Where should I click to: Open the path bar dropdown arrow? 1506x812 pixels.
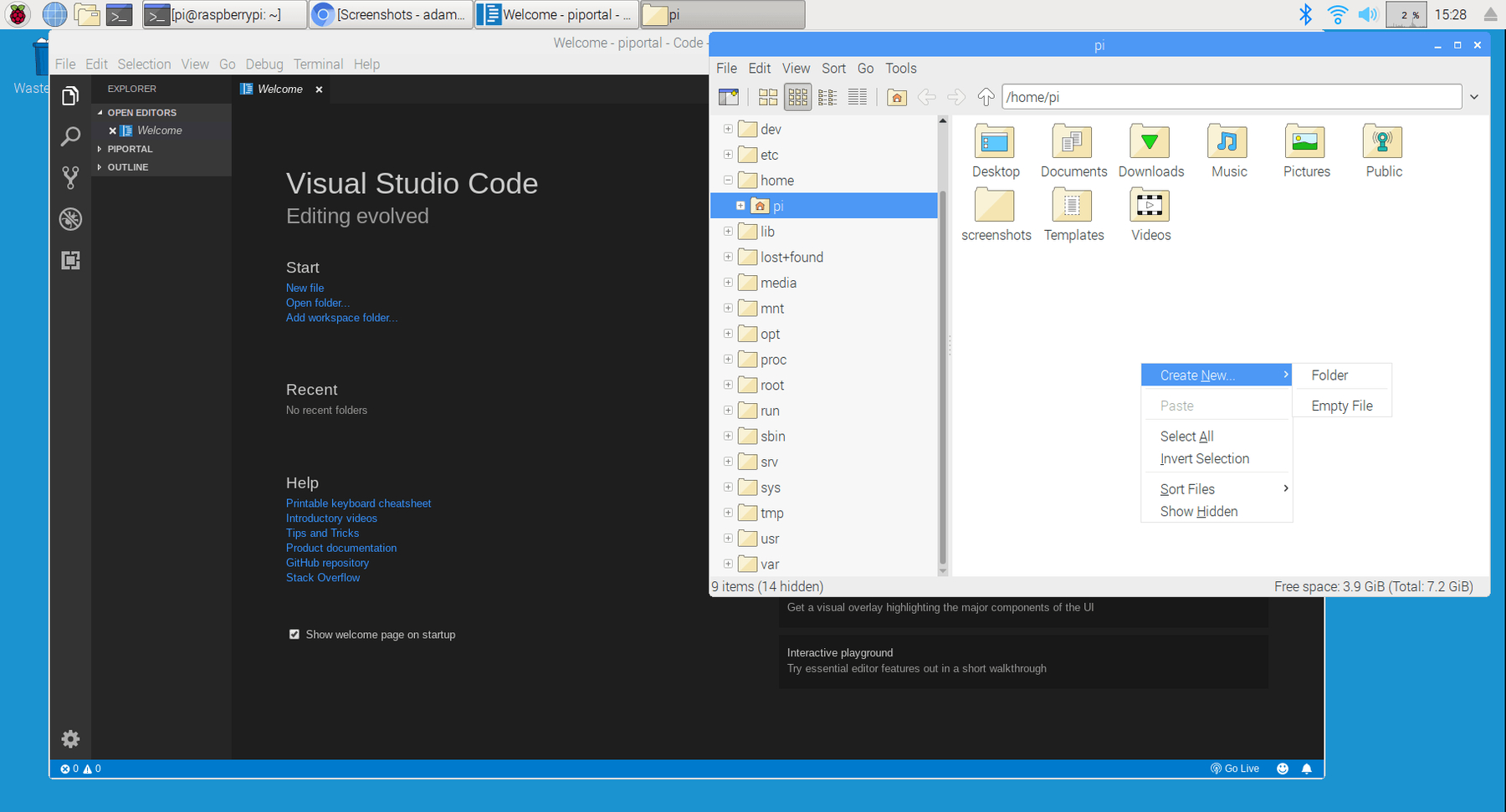(1474, 97)
